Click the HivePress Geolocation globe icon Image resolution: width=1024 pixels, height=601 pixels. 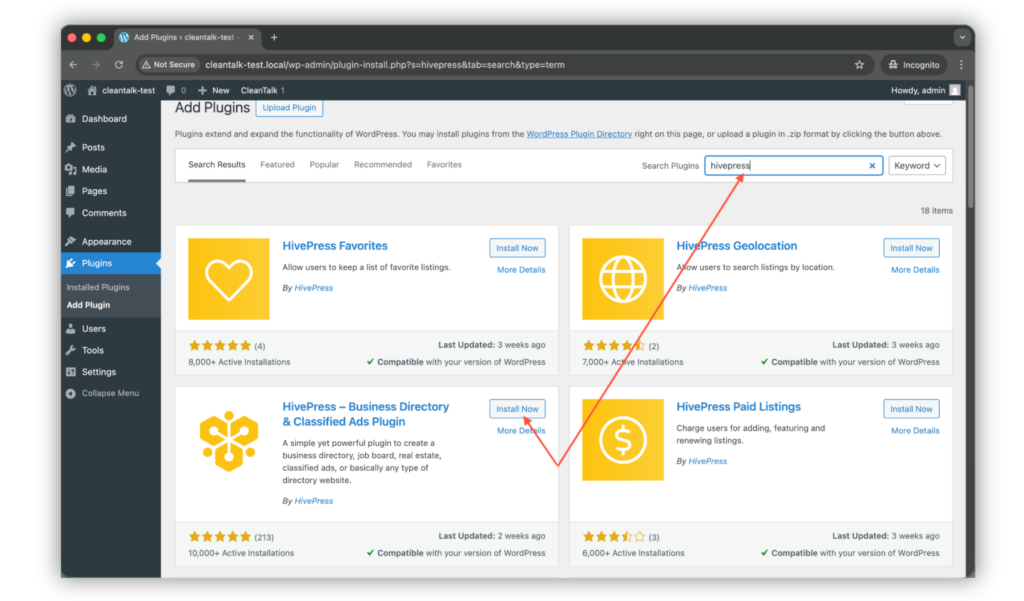(622, 279)
